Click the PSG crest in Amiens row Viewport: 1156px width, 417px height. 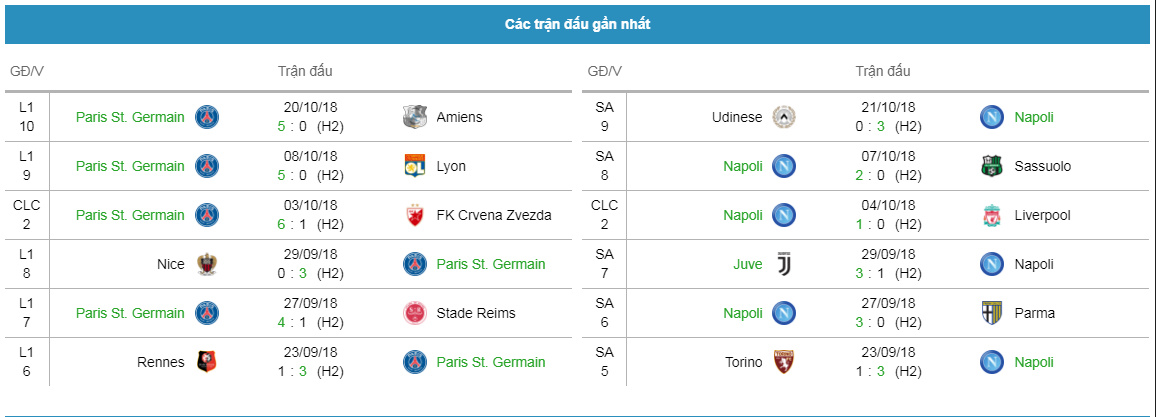207,117
